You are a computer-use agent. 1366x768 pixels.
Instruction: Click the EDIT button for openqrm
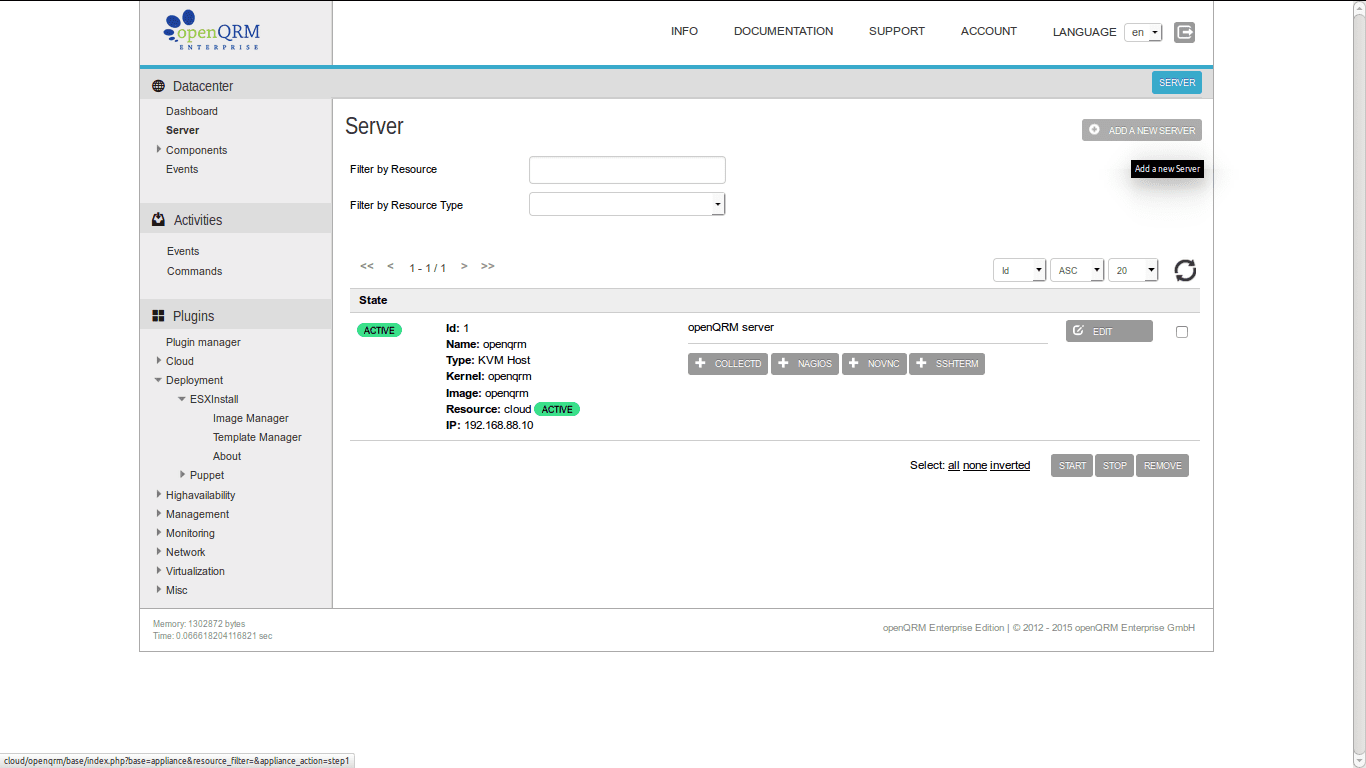1109,331
